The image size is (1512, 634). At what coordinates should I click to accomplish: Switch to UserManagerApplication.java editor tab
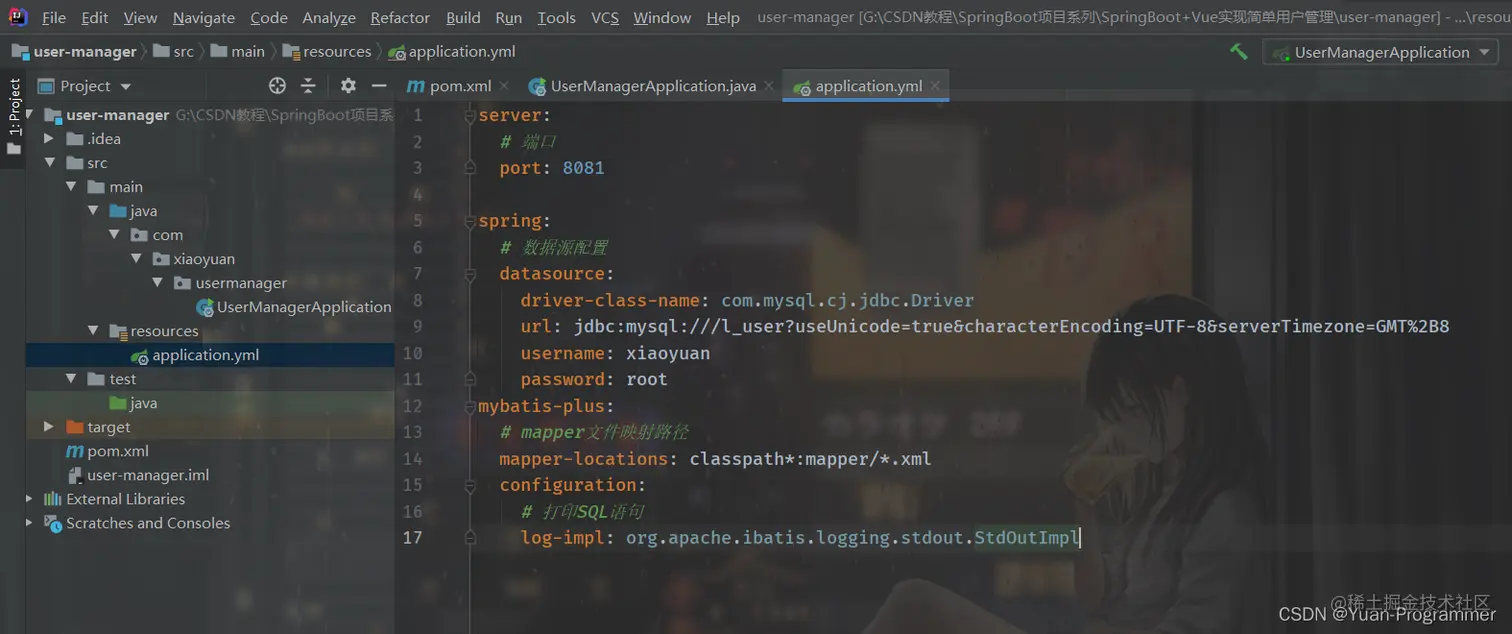click(653, 86)
